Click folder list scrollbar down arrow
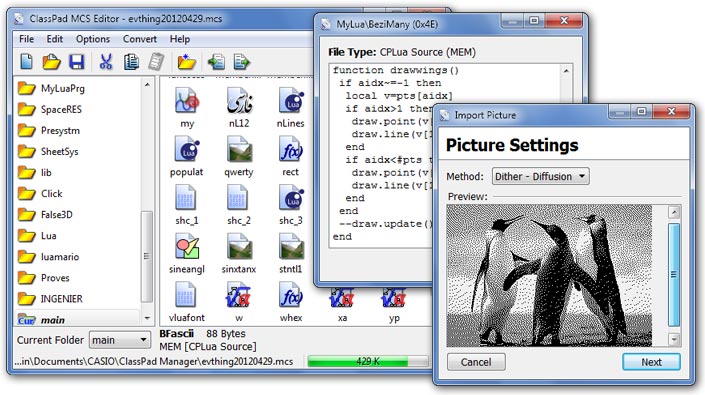Image resolution: width=705 pixels, height=395 pixels. [147, 318]
